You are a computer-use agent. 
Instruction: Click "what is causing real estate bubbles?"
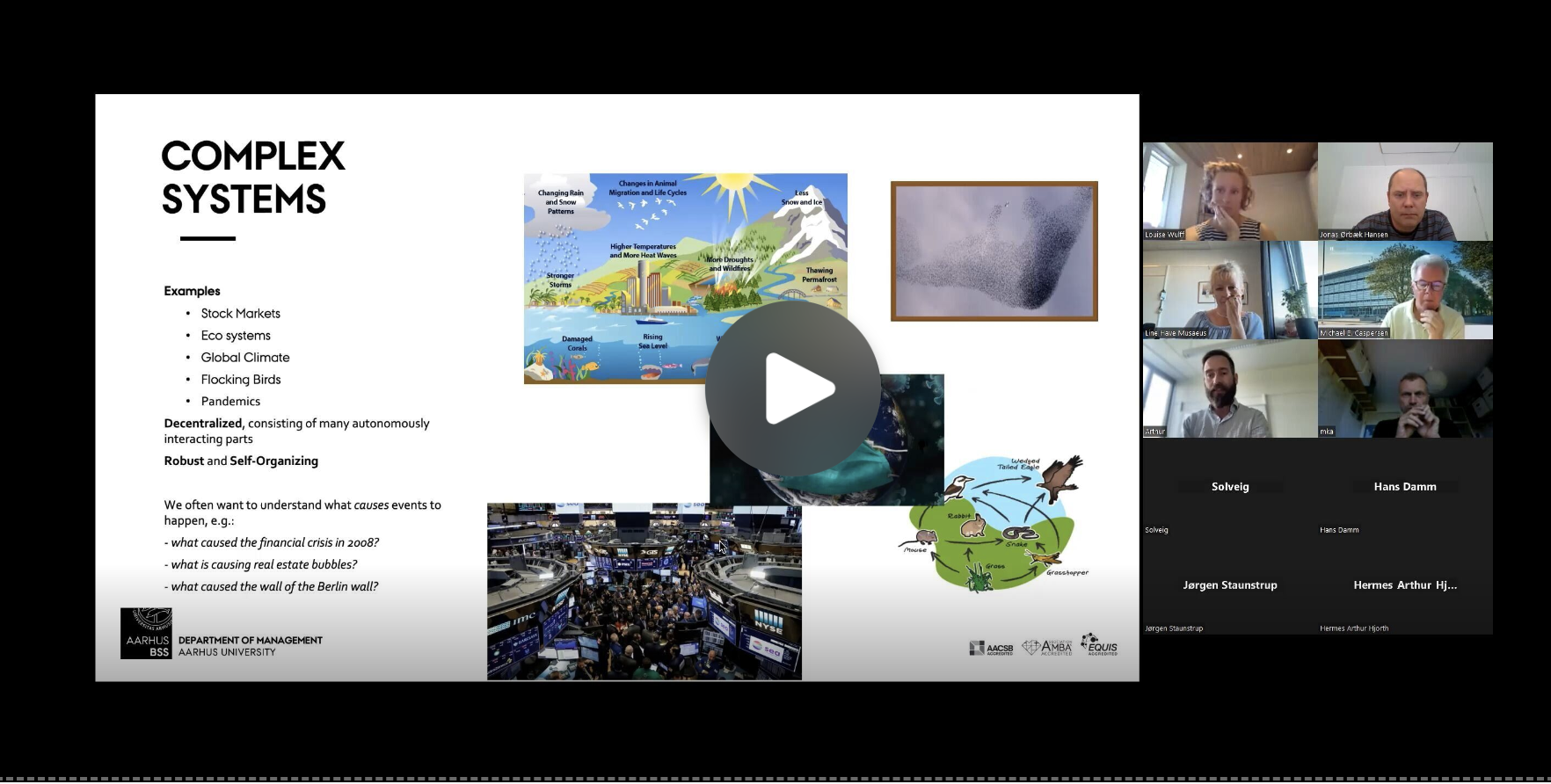tap(260, 565)
